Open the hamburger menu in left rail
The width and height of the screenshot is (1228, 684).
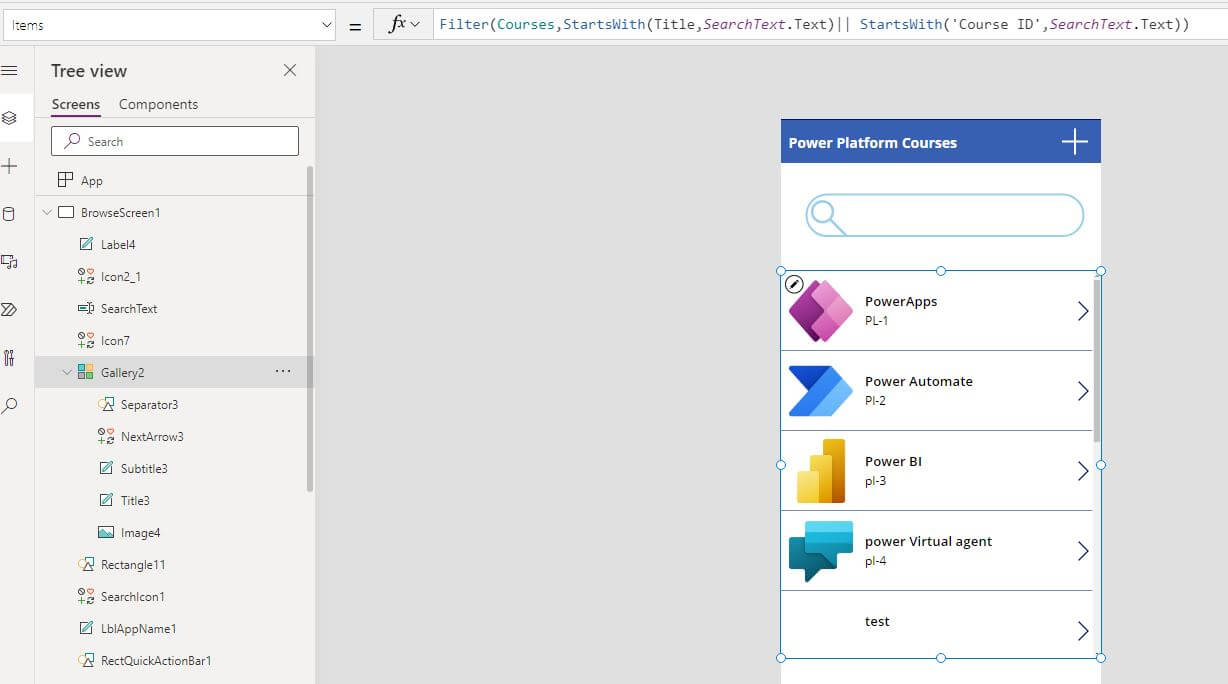click(x=10, y=71)
